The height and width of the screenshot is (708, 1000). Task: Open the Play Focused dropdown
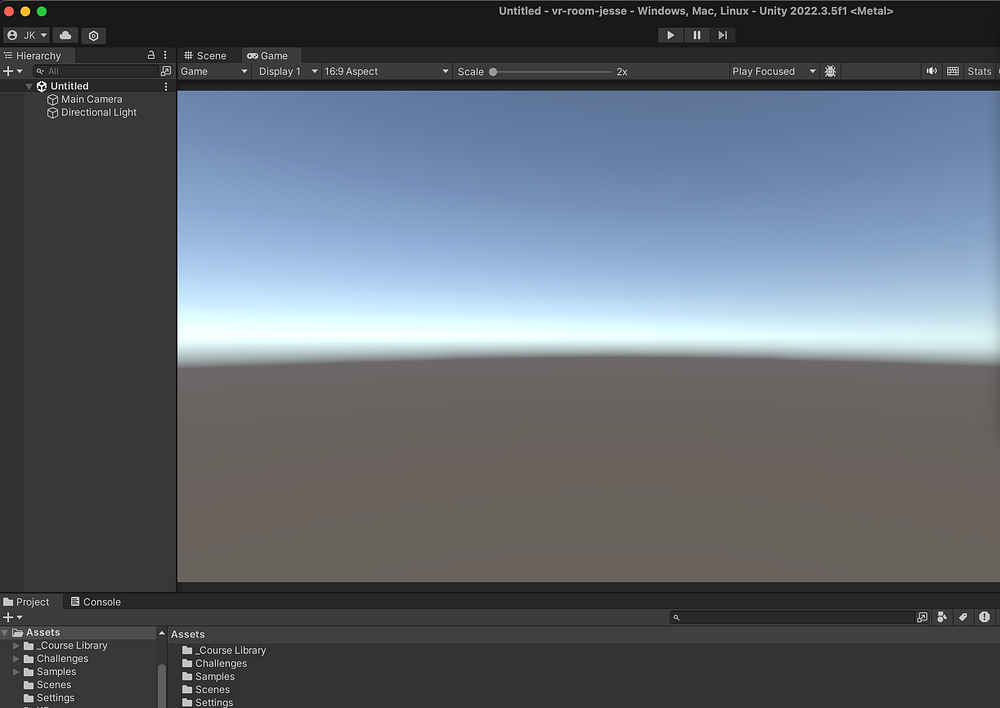(773, 71)
